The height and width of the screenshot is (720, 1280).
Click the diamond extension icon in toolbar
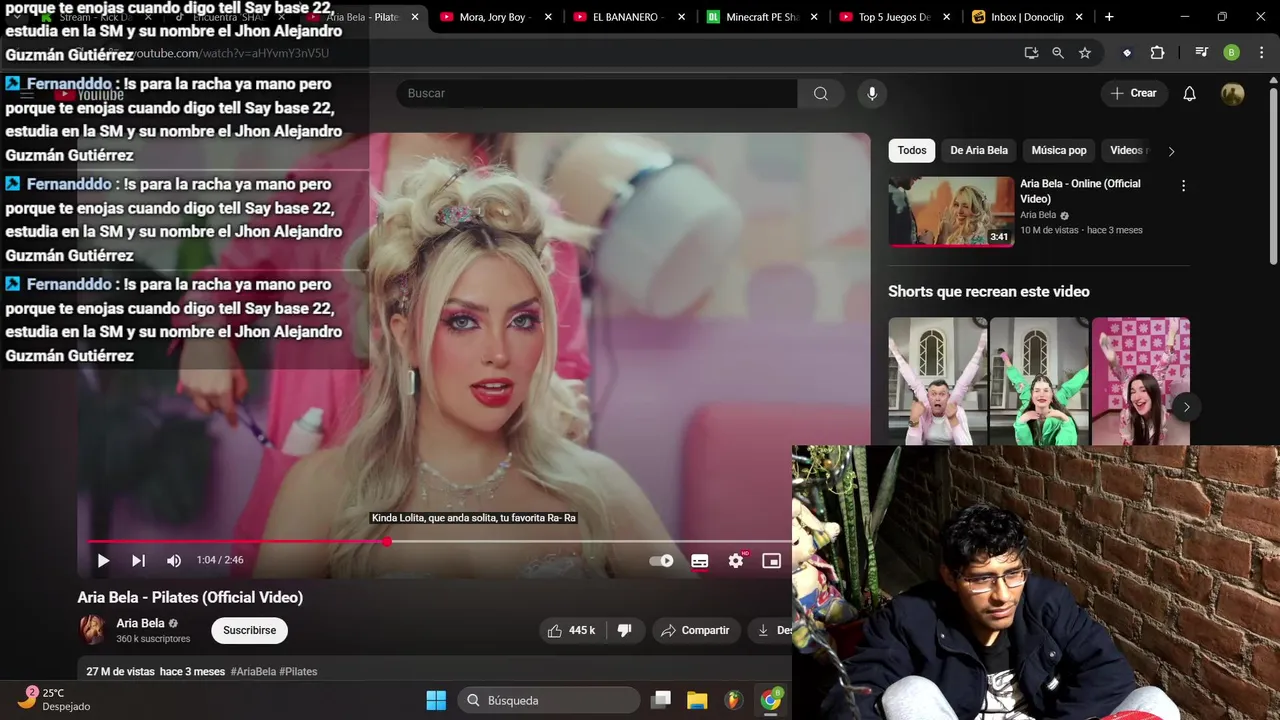click(x=1127, y=53)
